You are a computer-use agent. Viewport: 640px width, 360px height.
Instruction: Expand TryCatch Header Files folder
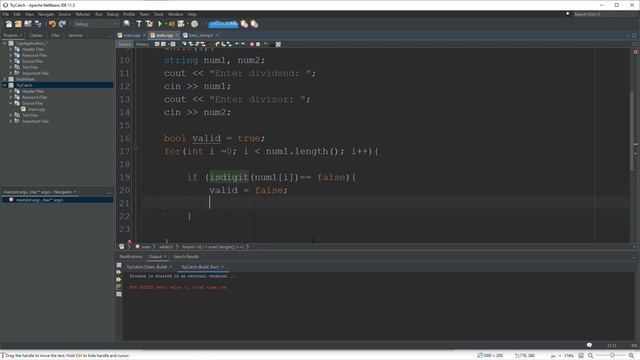click(11, 91)
